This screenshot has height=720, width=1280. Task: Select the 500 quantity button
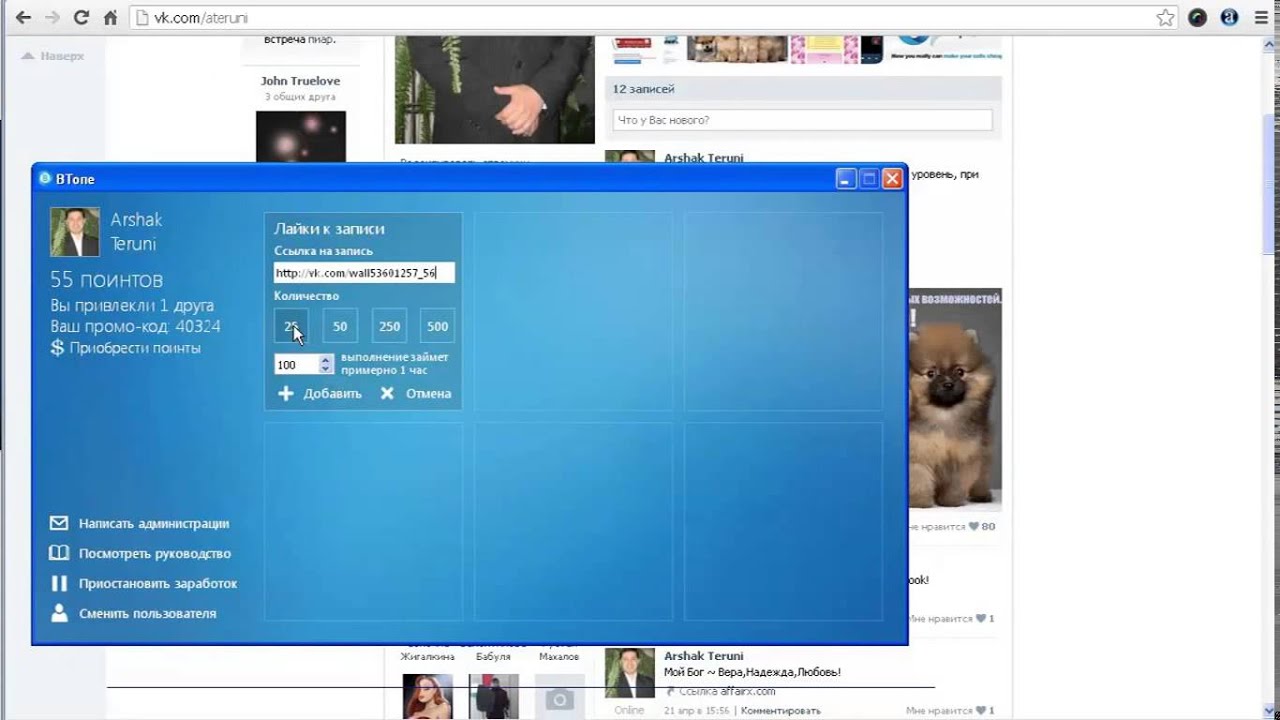pyautogui.click(x=437, y=326)
